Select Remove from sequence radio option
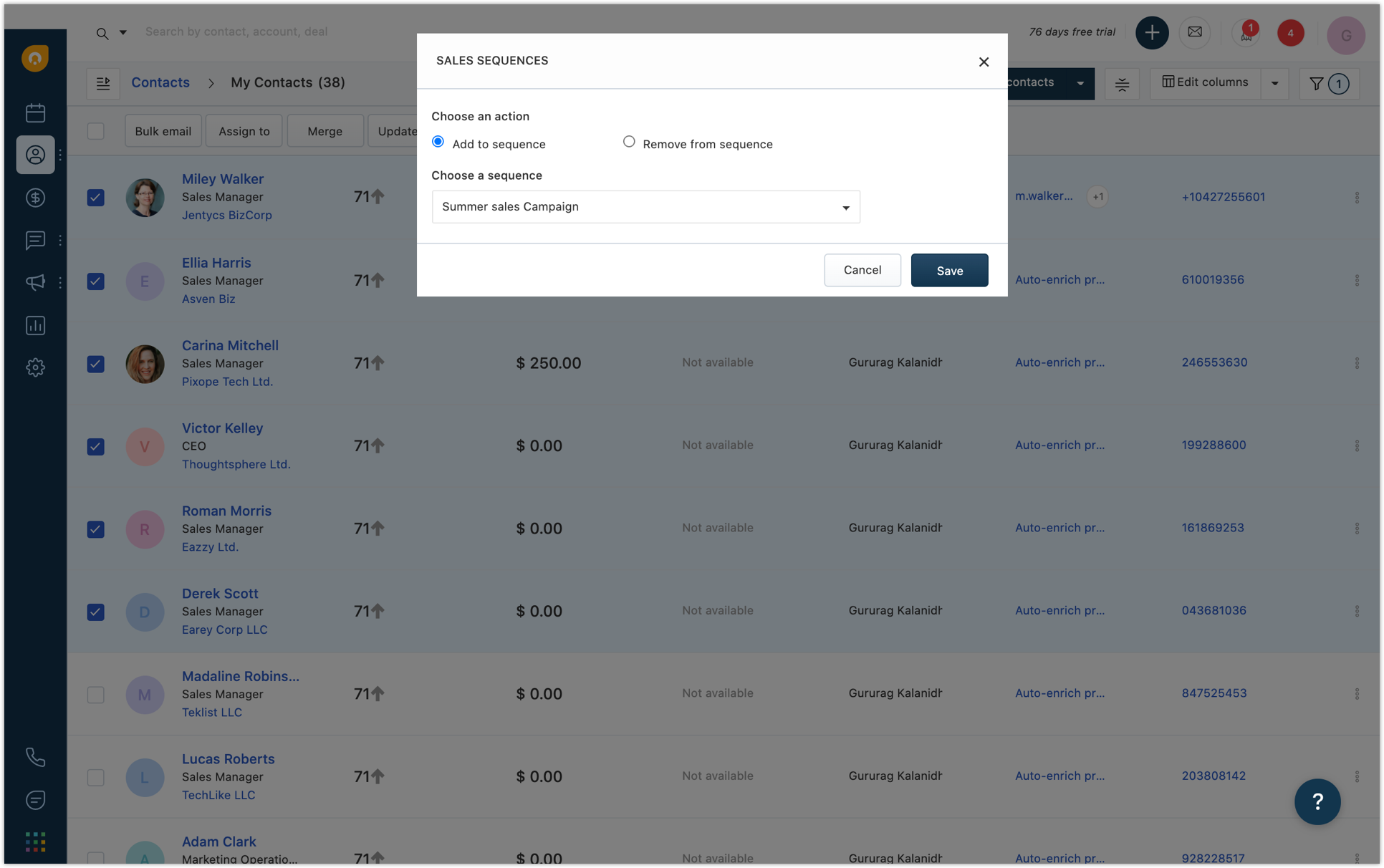The height and width of the screenshot is (868, 1384). (x=629, y=142)
